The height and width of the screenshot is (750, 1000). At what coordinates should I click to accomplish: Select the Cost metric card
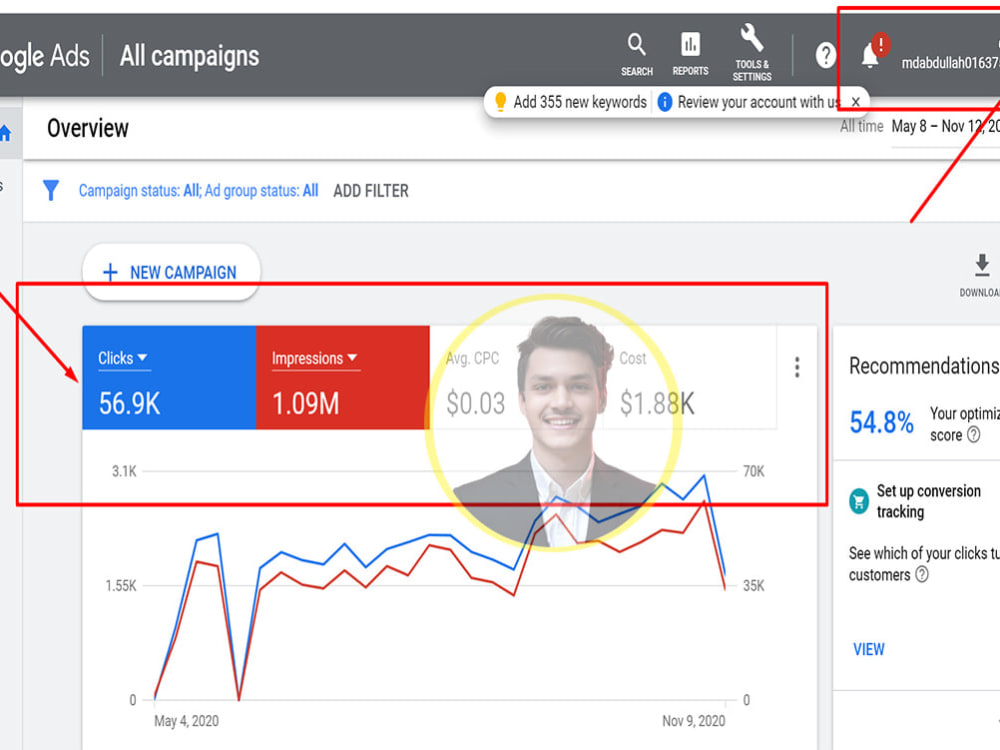pos(690,378)
